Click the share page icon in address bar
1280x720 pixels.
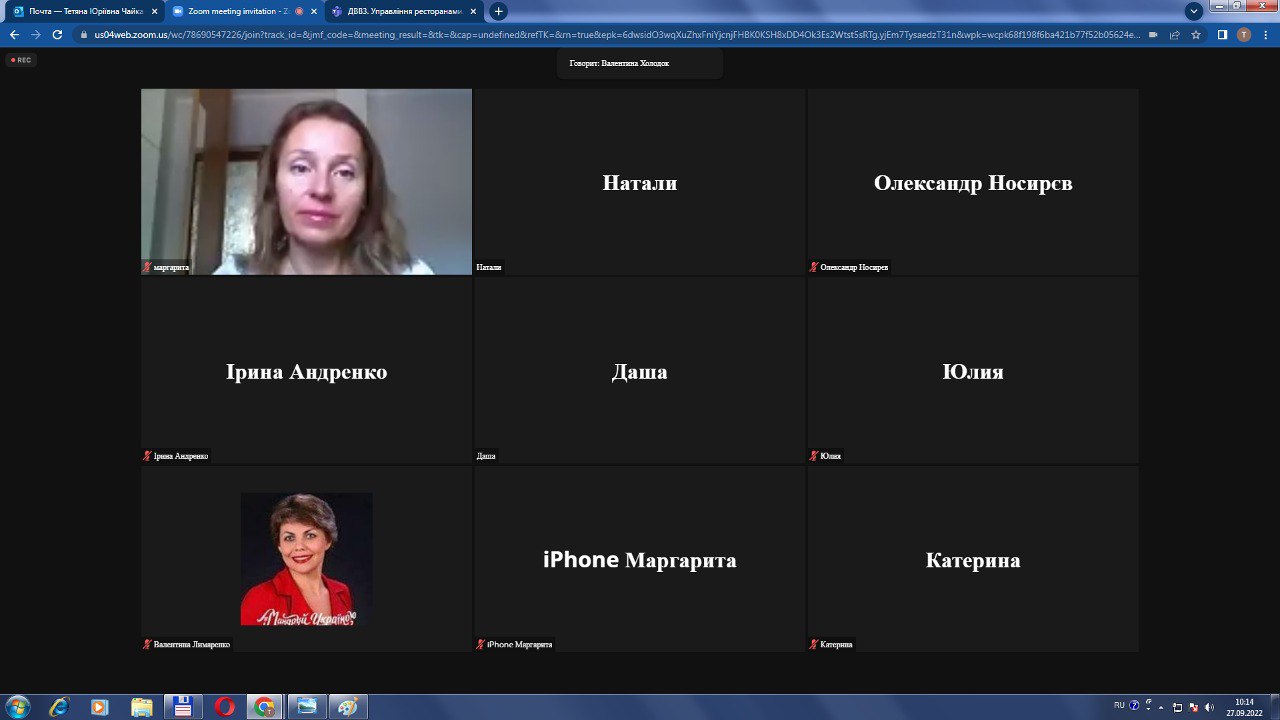[1174, 34]
